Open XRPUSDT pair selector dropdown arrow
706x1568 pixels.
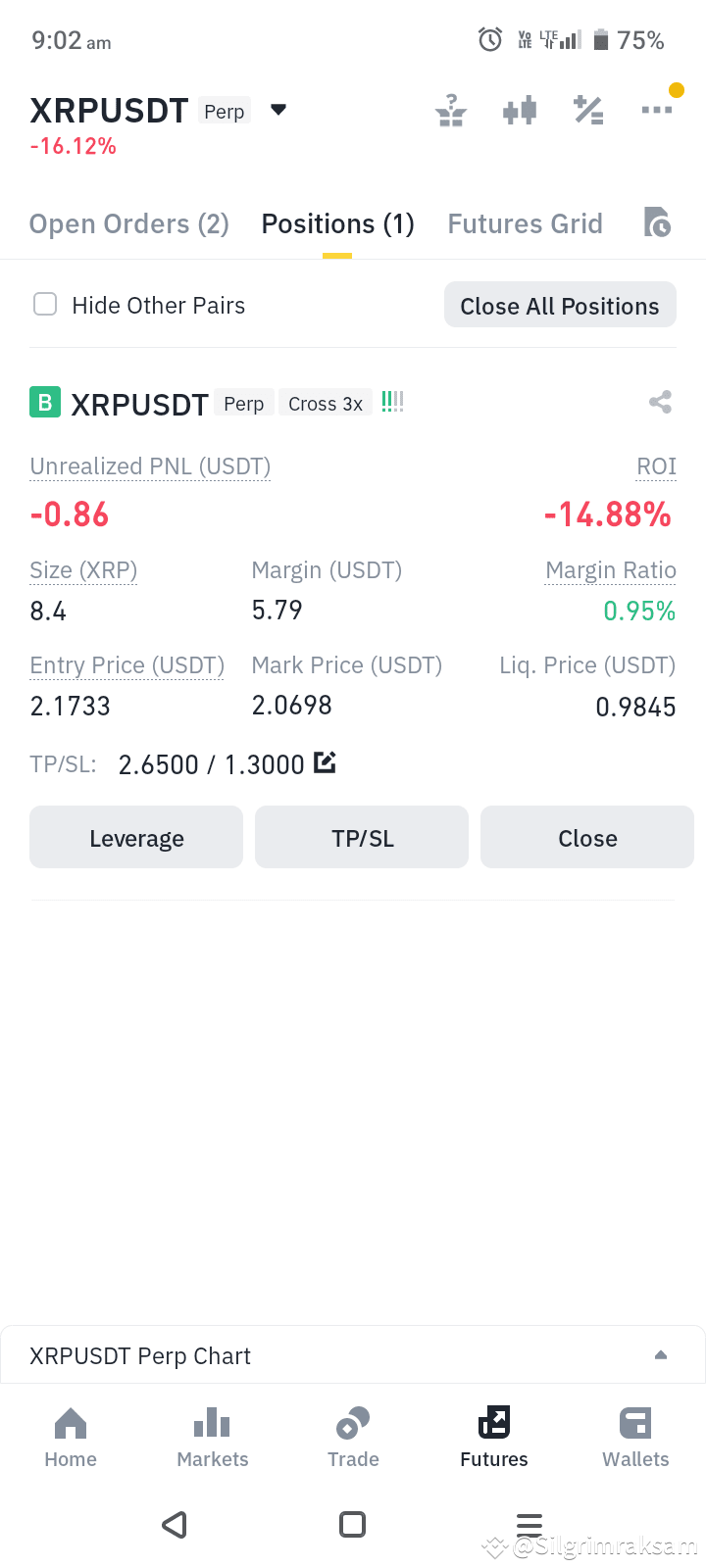click(x=278, y=110)
